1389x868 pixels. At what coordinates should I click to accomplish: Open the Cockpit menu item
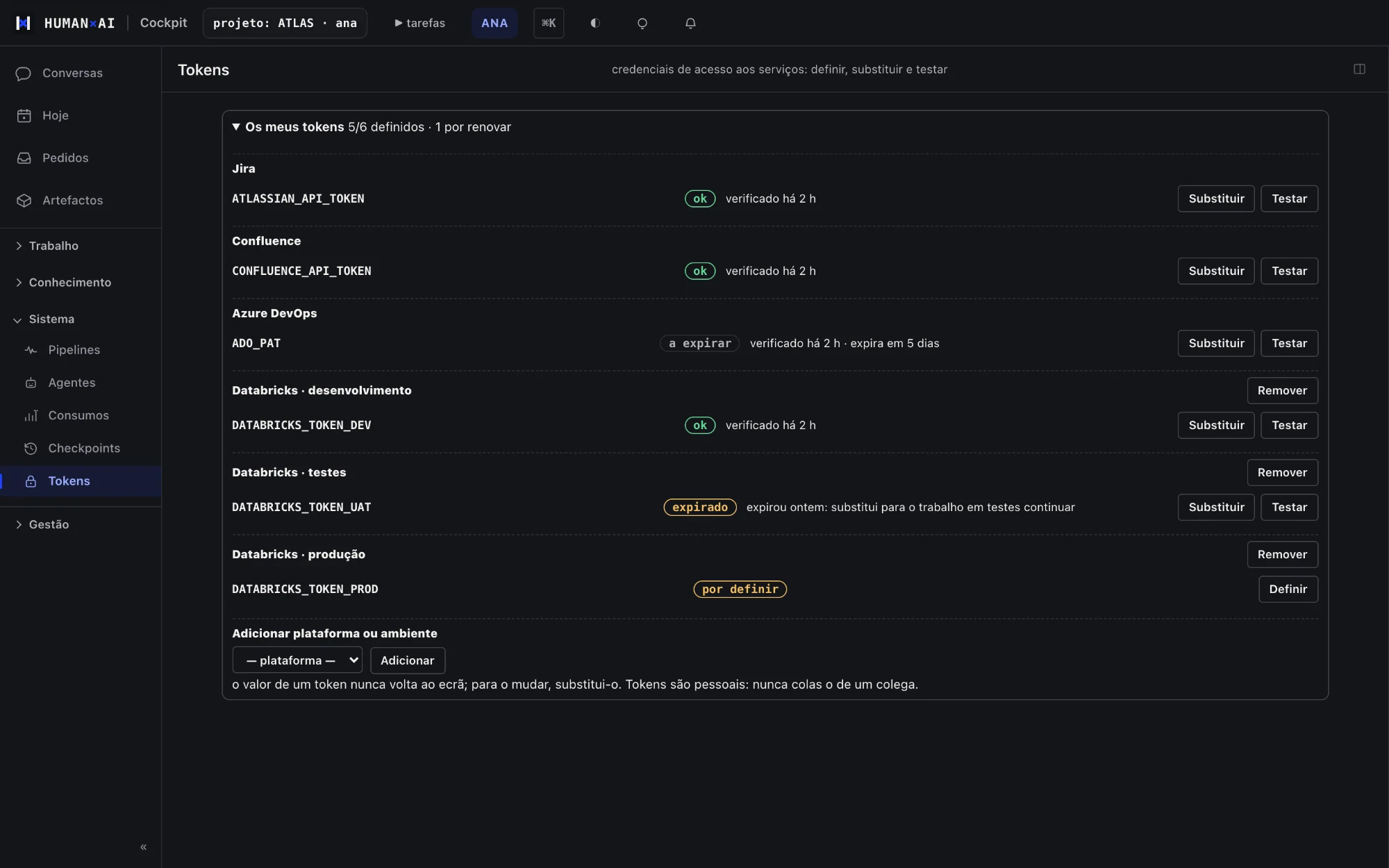tap(164, 23)
